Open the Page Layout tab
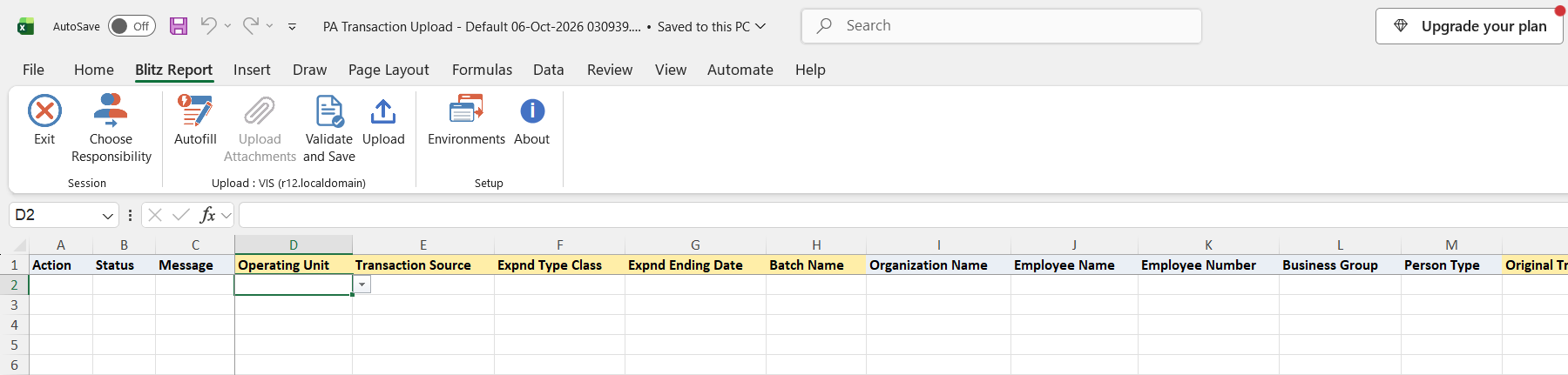 pos(389,70)
